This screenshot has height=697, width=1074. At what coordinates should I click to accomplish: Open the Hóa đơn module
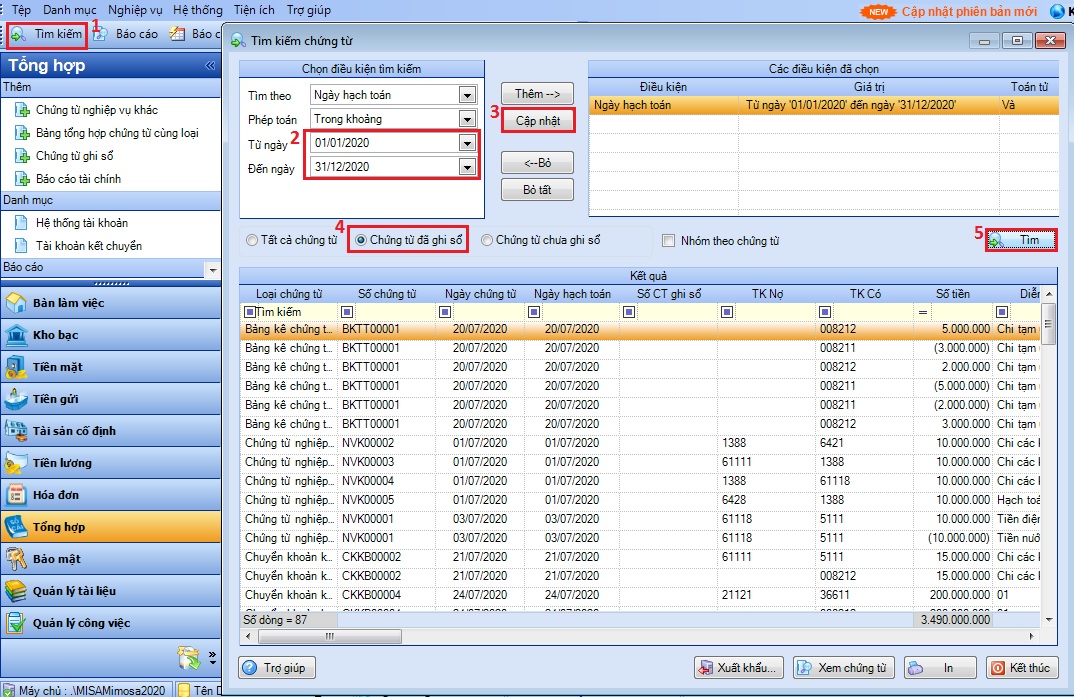(x=58, y=495)
